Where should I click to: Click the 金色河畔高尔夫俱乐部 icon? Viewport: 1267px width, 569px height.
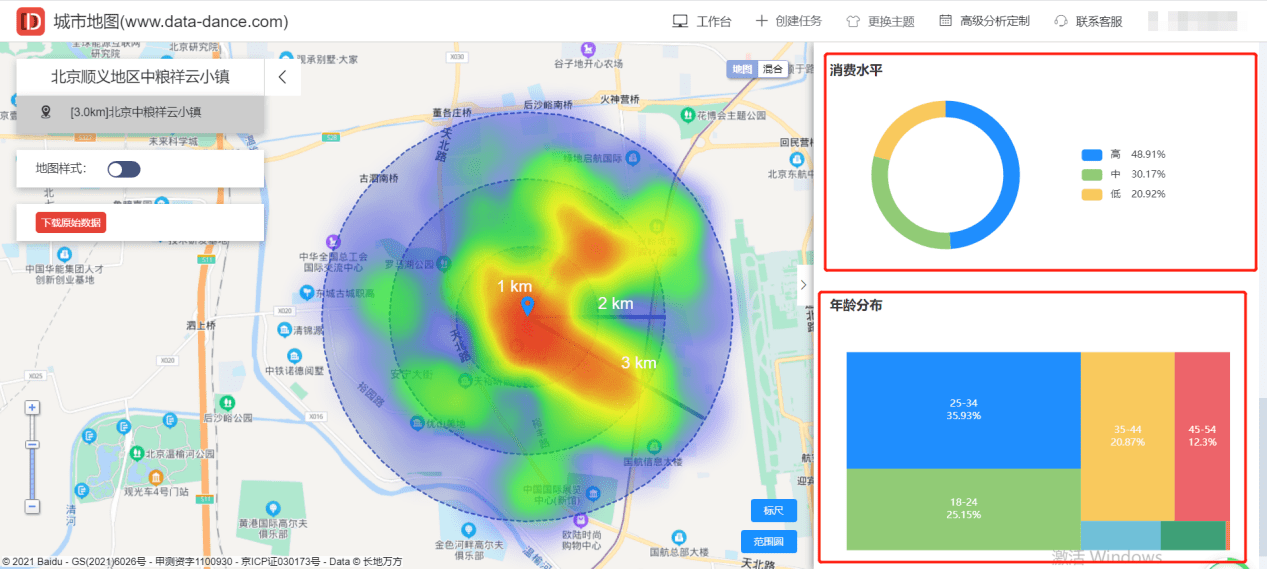click(467, 531)
